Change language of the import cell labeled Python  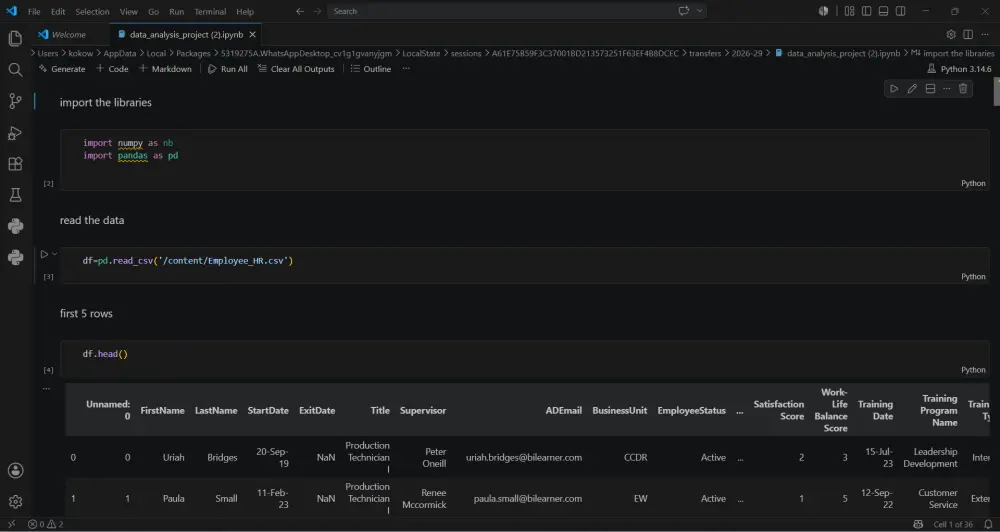tap(973, 183)
